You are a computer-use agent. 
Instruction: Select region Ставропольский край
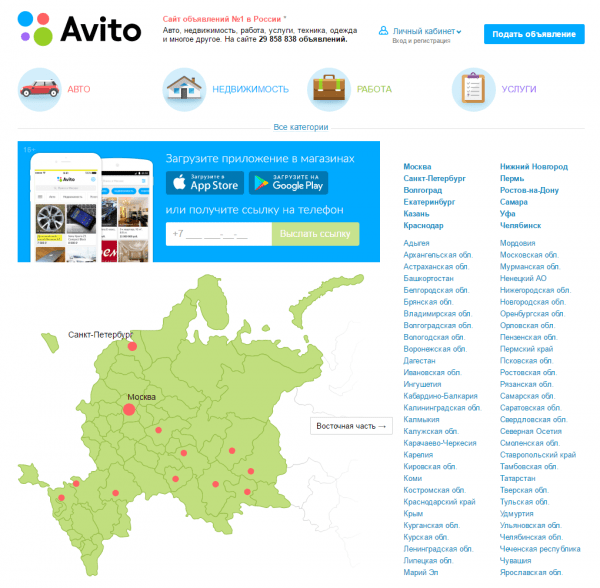538,455
